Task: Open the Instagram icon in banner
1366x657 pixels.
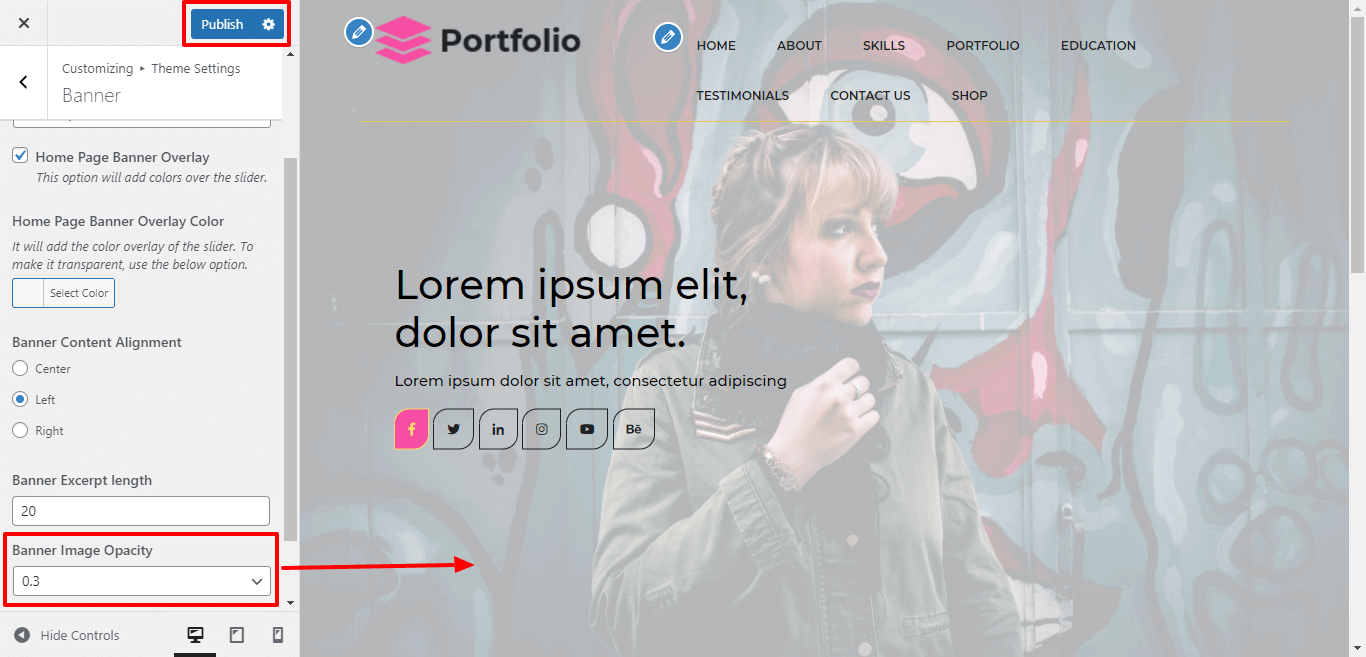Action: [541, 429]
